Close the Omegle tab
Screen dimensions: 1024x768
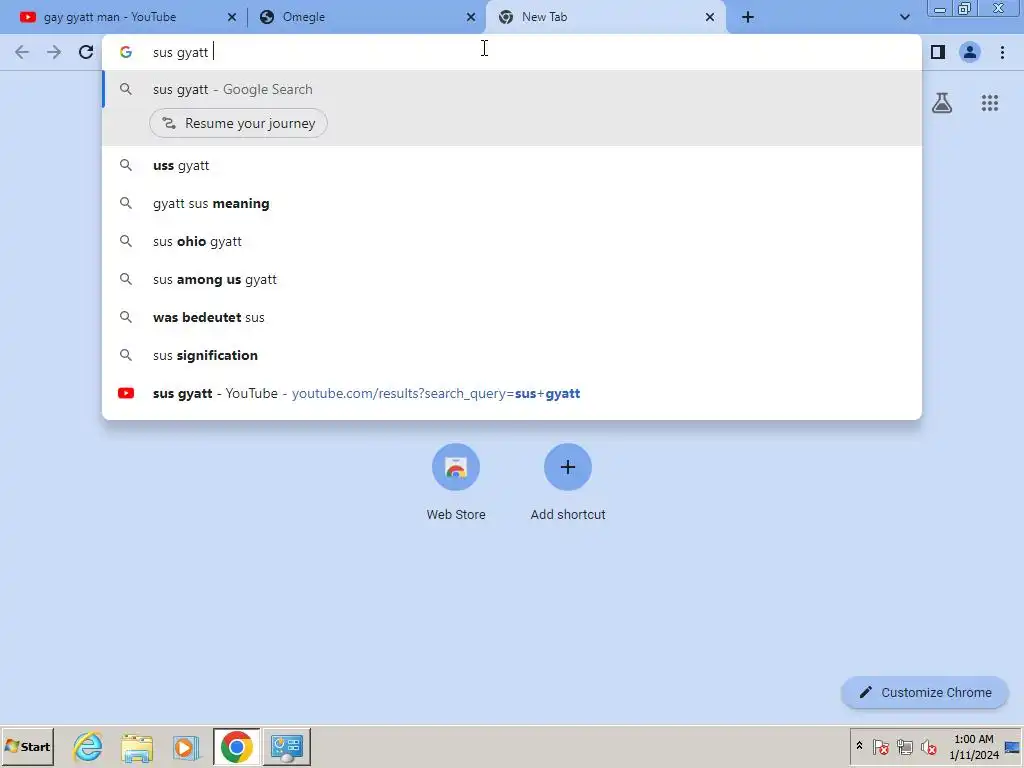coord(471,18)
